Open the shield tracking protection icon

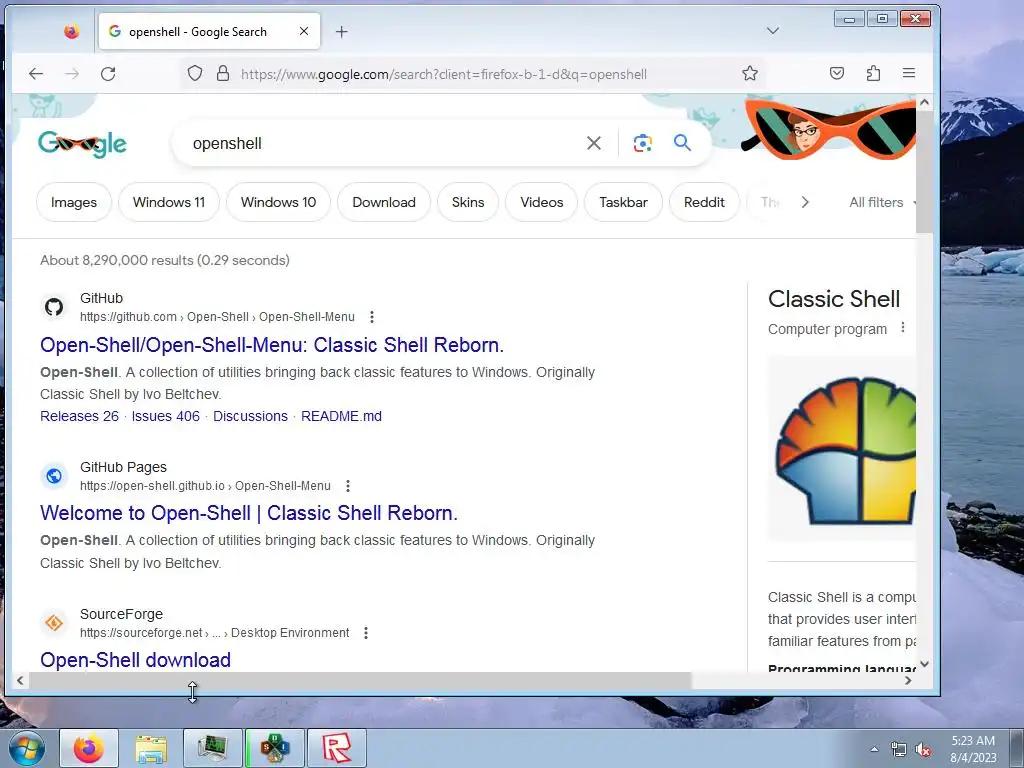(x=195, y=73)
